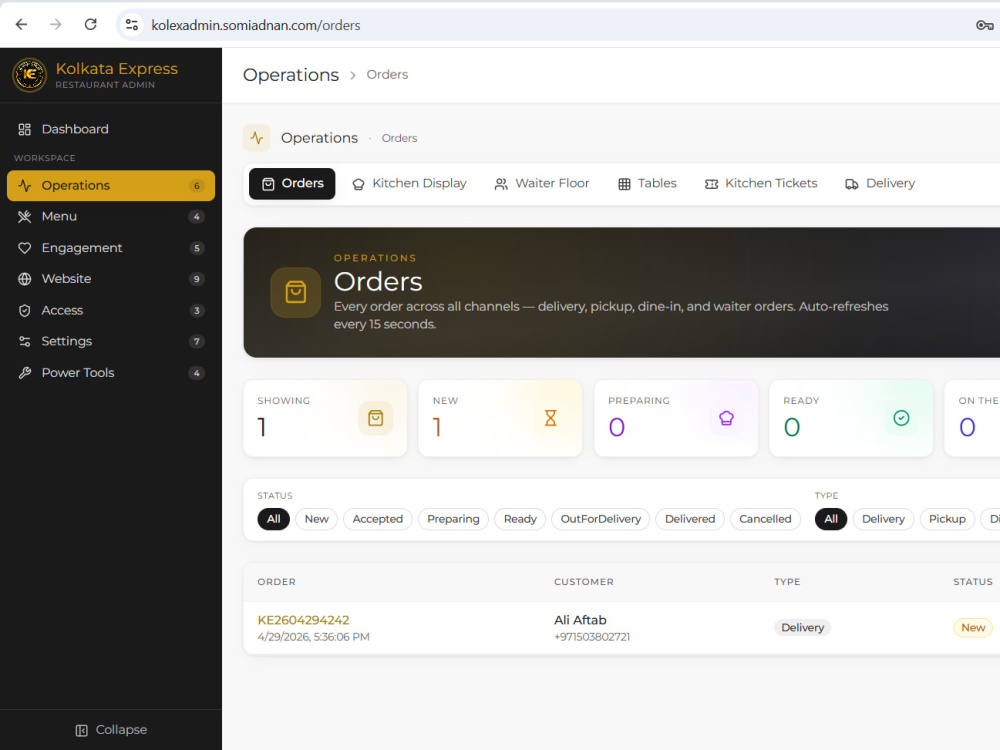The height and width of the screenshot is (750, 1000).
Task: Collapse the sidebar
Action: [x=111, y=730]
